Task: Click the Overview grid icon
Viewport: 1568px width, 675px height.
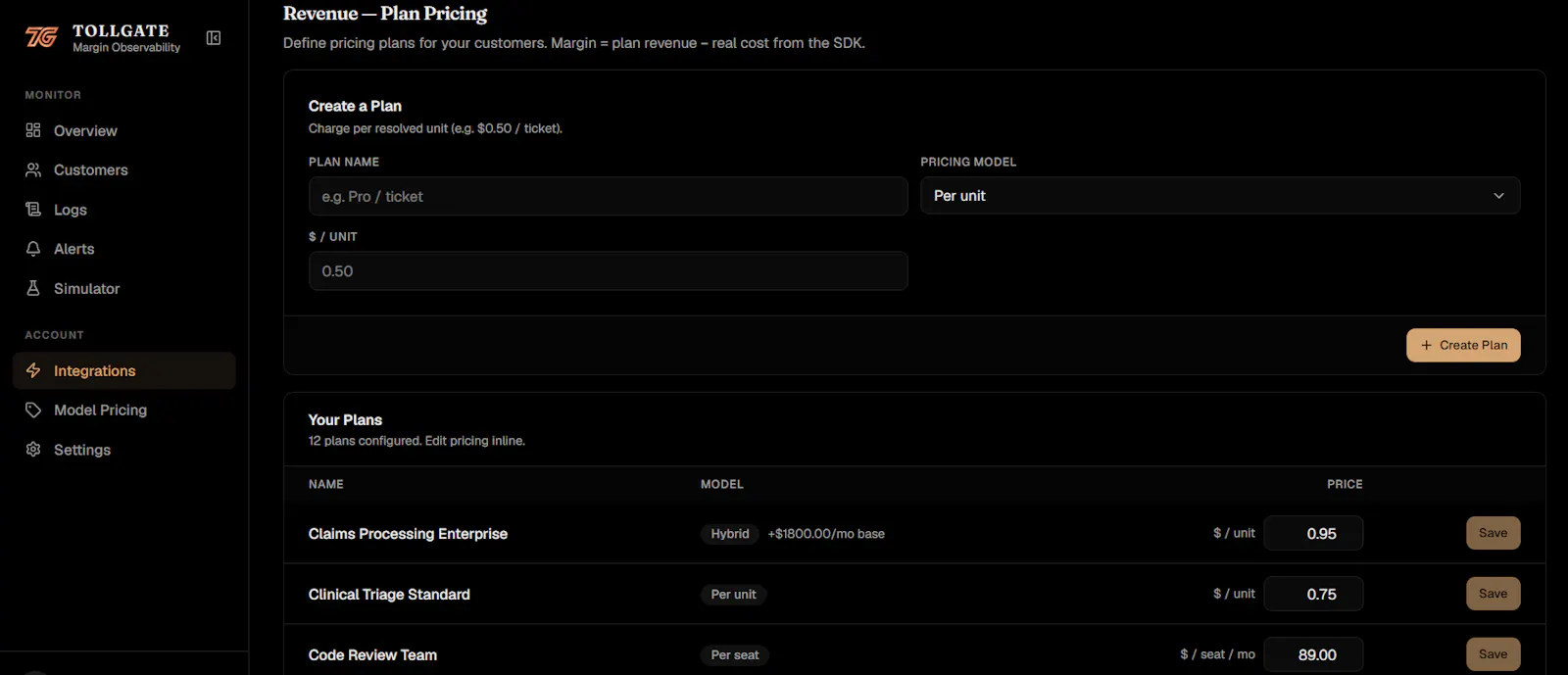Action: pos(33,130)
